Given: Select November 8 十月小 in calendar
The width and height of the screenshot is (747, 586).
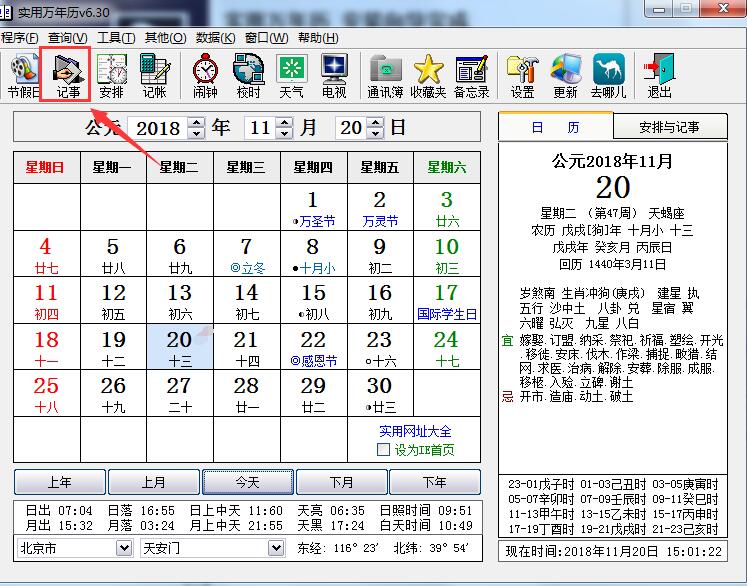Looking at the screenshot, I should click(313, 254).
